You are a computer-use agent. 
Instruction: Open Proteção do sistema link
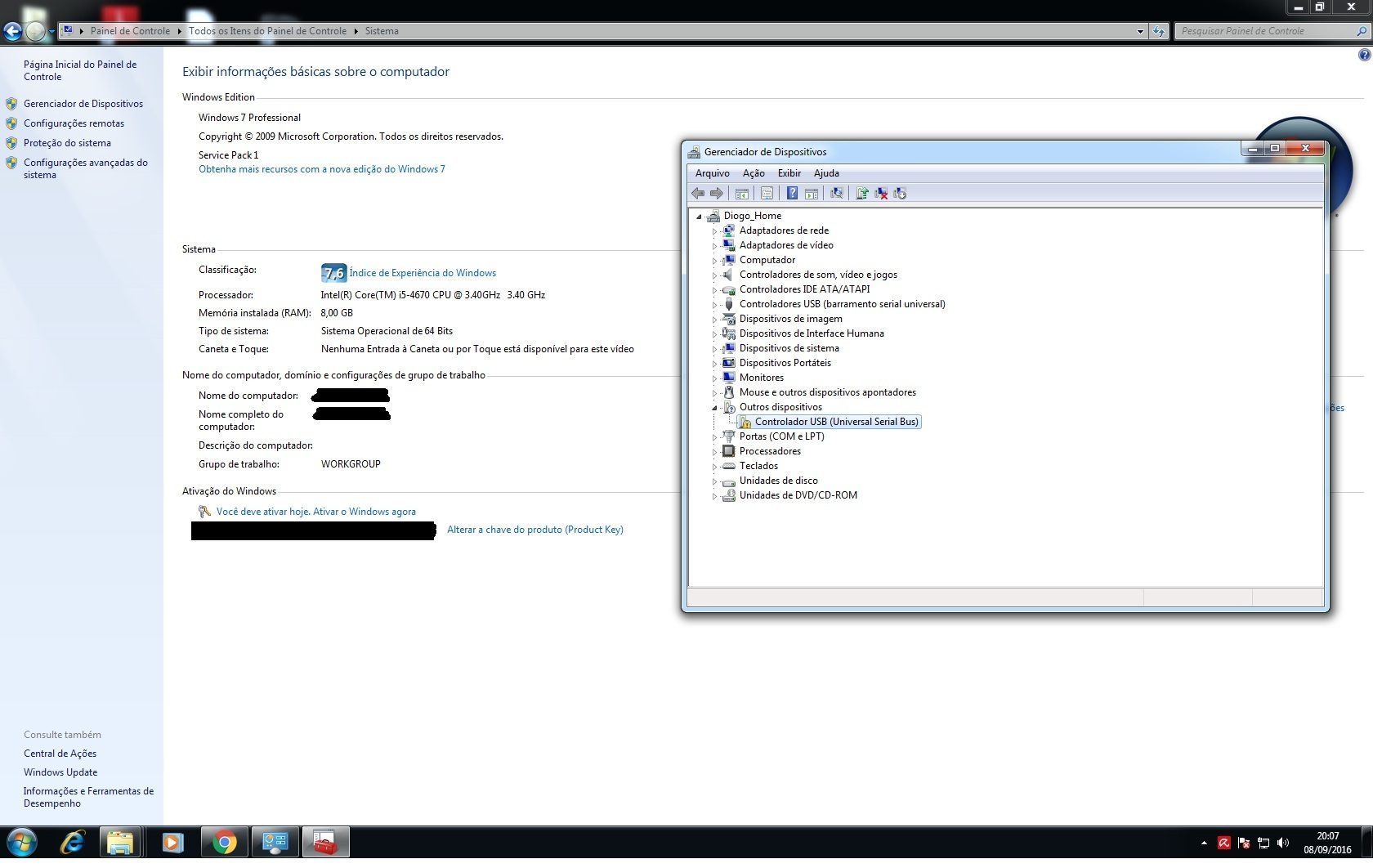click(67, 143)
